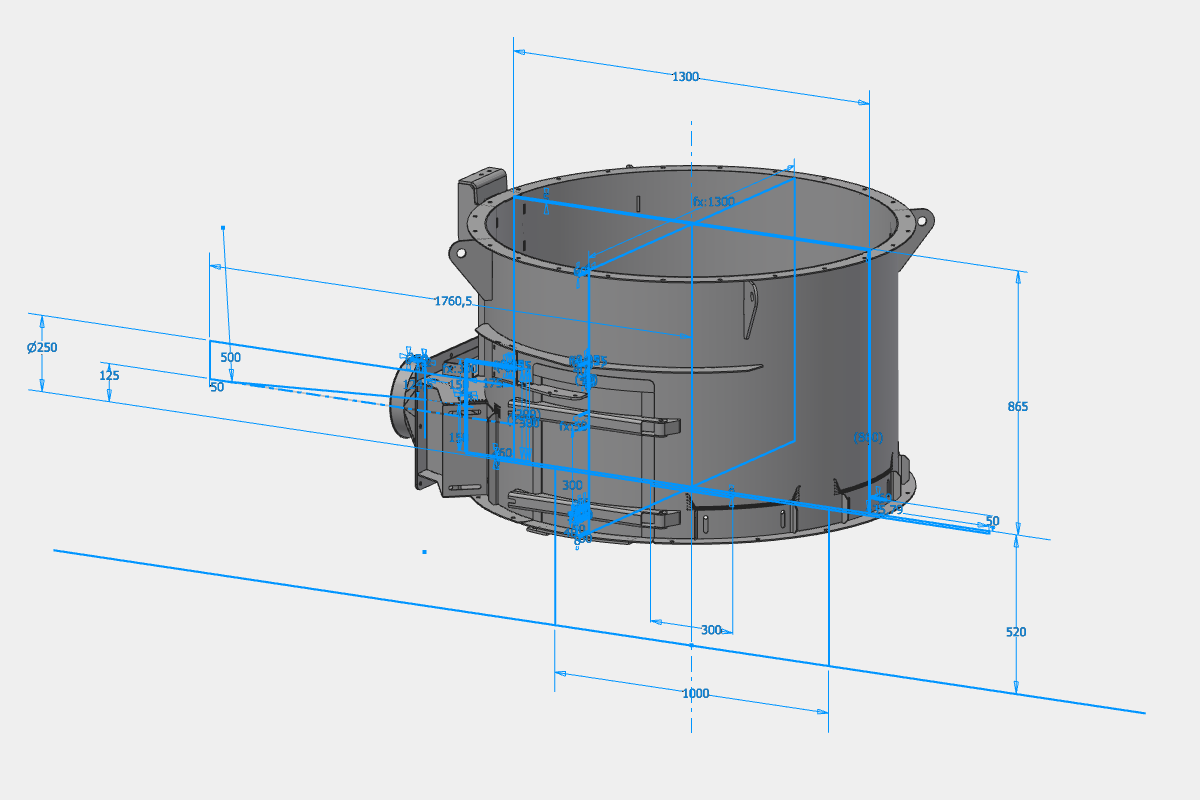Select the 50 dimension below the 500 rectangle
The height and width of the screenshot is (800, 1200).
tap(217, 387)
